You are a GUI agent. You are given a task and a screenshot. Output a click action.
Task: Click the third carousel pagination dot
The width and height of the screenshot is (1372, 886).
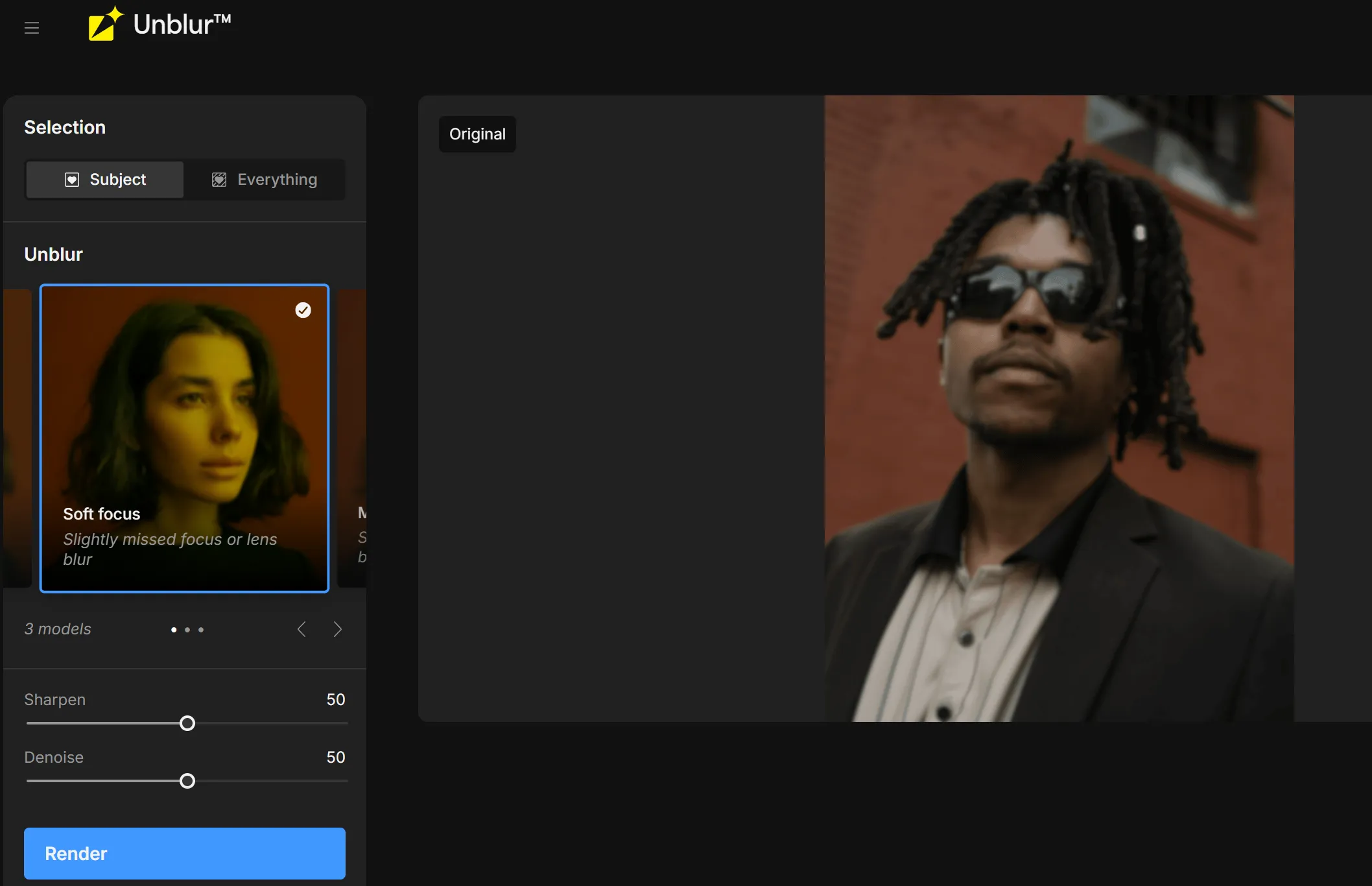(201, 630)
